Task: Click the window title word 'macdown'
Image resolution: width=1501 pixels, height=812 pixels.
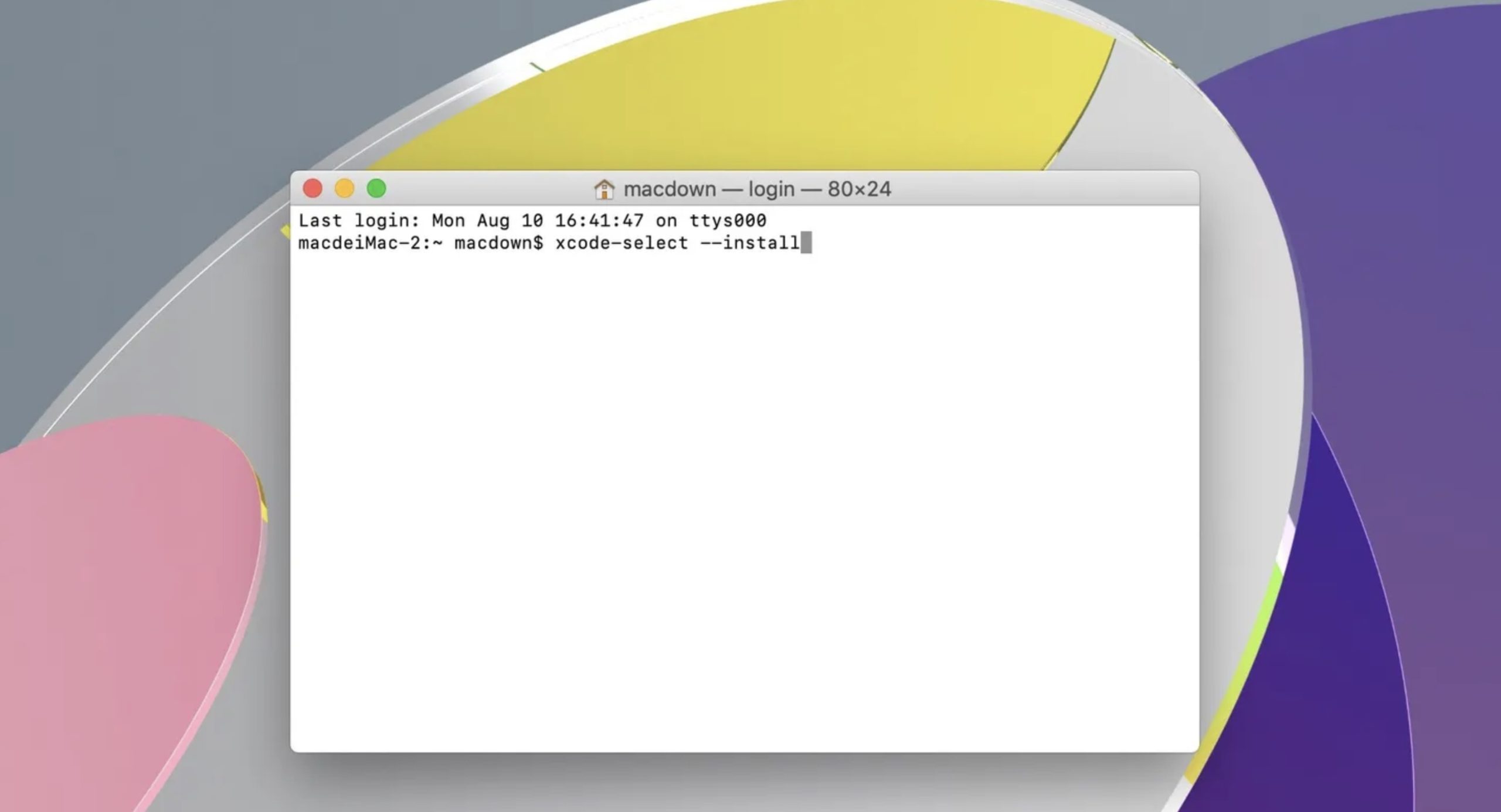Action: click(670, 189)
